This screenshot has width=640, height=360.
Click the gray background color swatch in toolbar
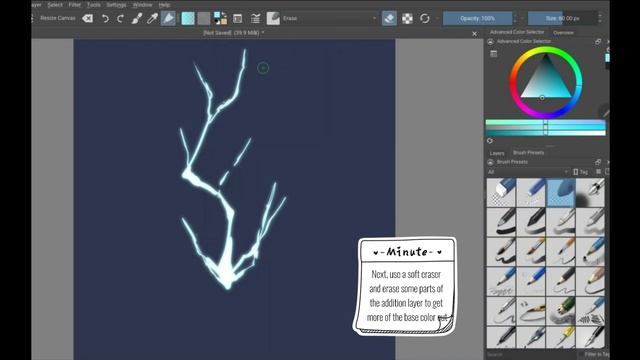pyautogui.click(x=203, y=18)
